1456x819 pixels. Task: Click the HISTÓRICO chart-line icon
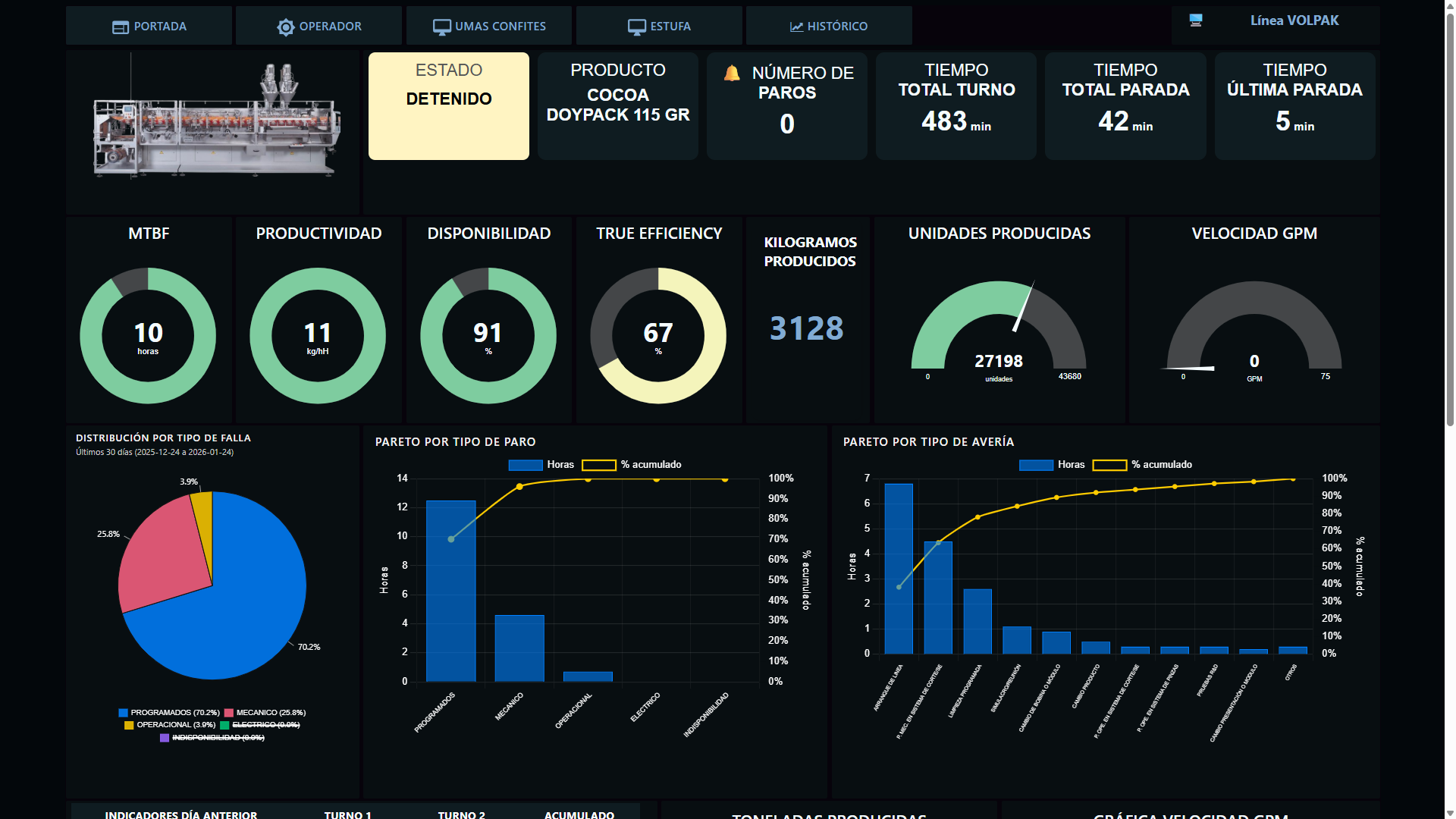tap(796, 27)
